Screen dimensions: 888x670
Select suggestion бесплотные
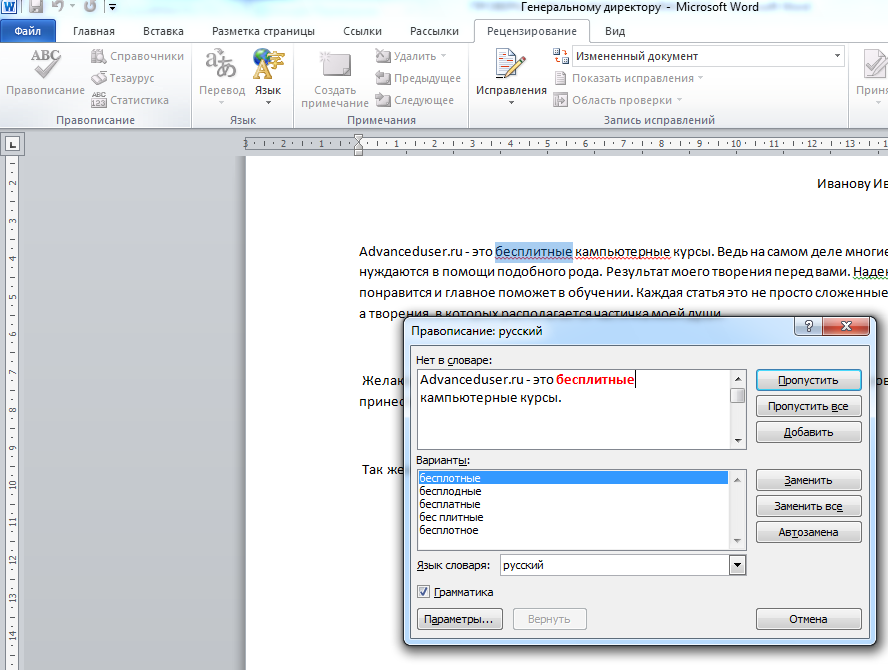coord(573,478)
